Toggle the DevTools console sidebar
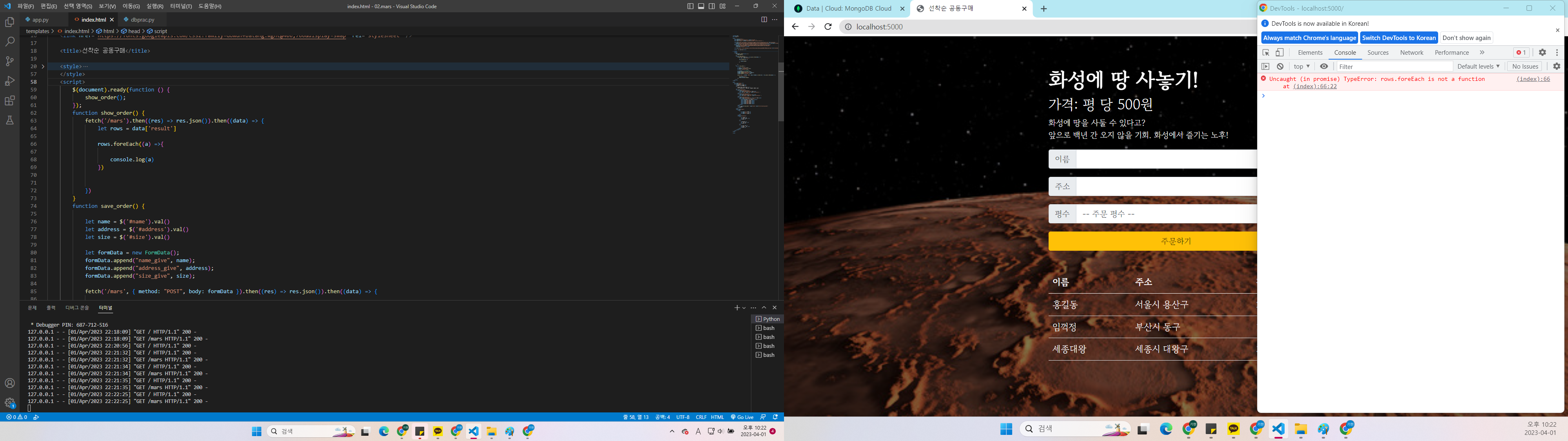 [x=1265, y=67]
